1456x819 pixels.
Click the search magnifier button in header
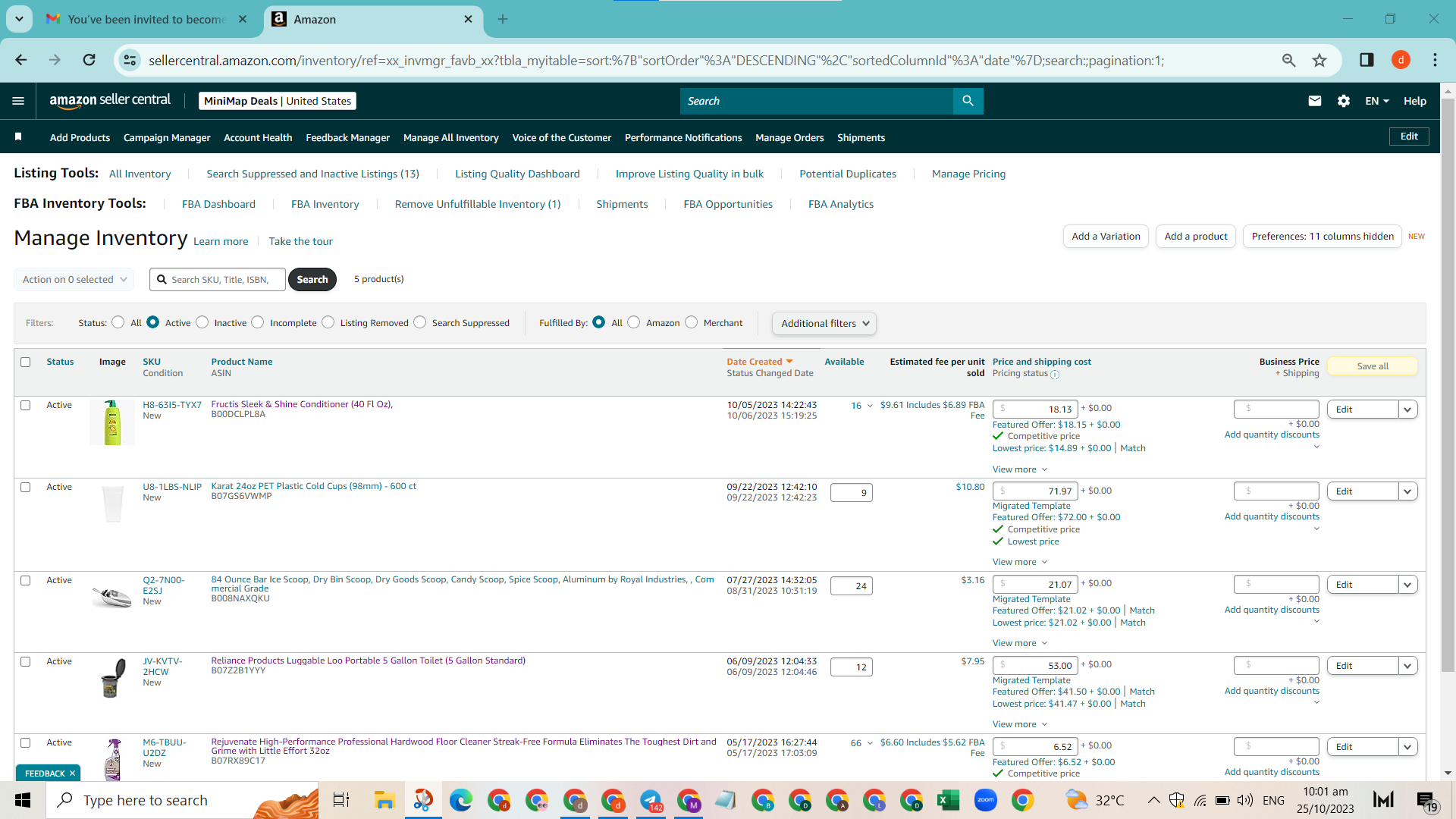click(x=968, y=101)
